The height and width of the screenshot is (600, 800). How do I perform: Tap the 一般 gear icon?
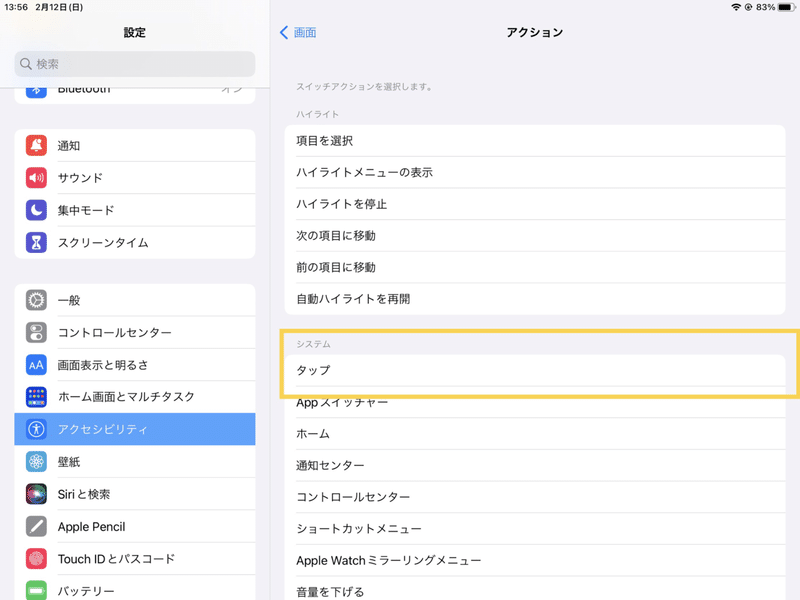pos(37,300)
